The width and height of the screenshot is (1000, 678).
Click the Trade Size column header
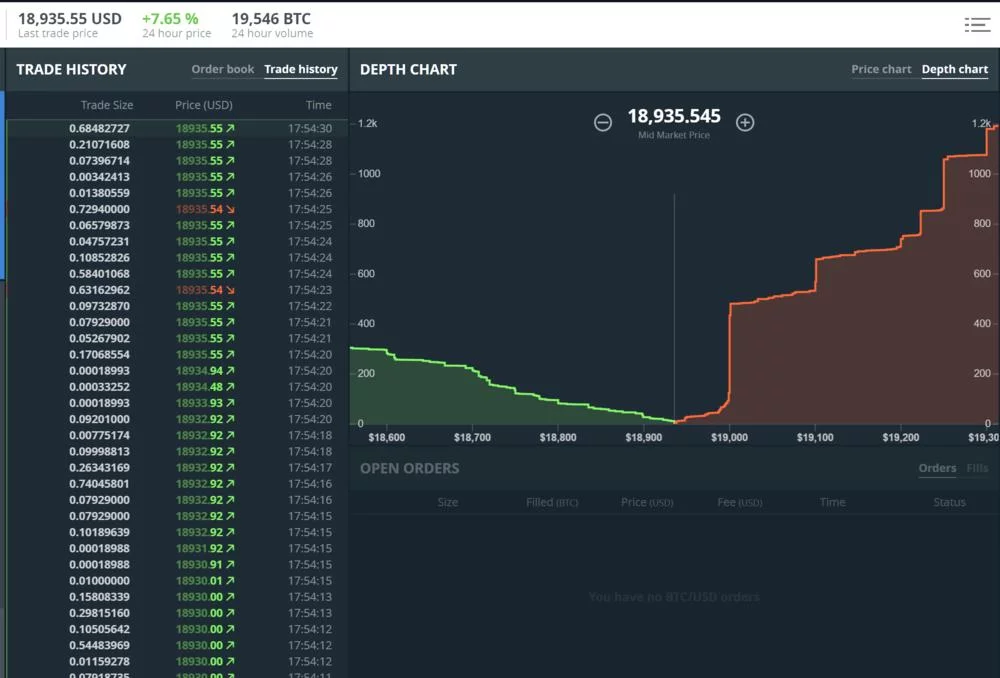coord(107,105)
